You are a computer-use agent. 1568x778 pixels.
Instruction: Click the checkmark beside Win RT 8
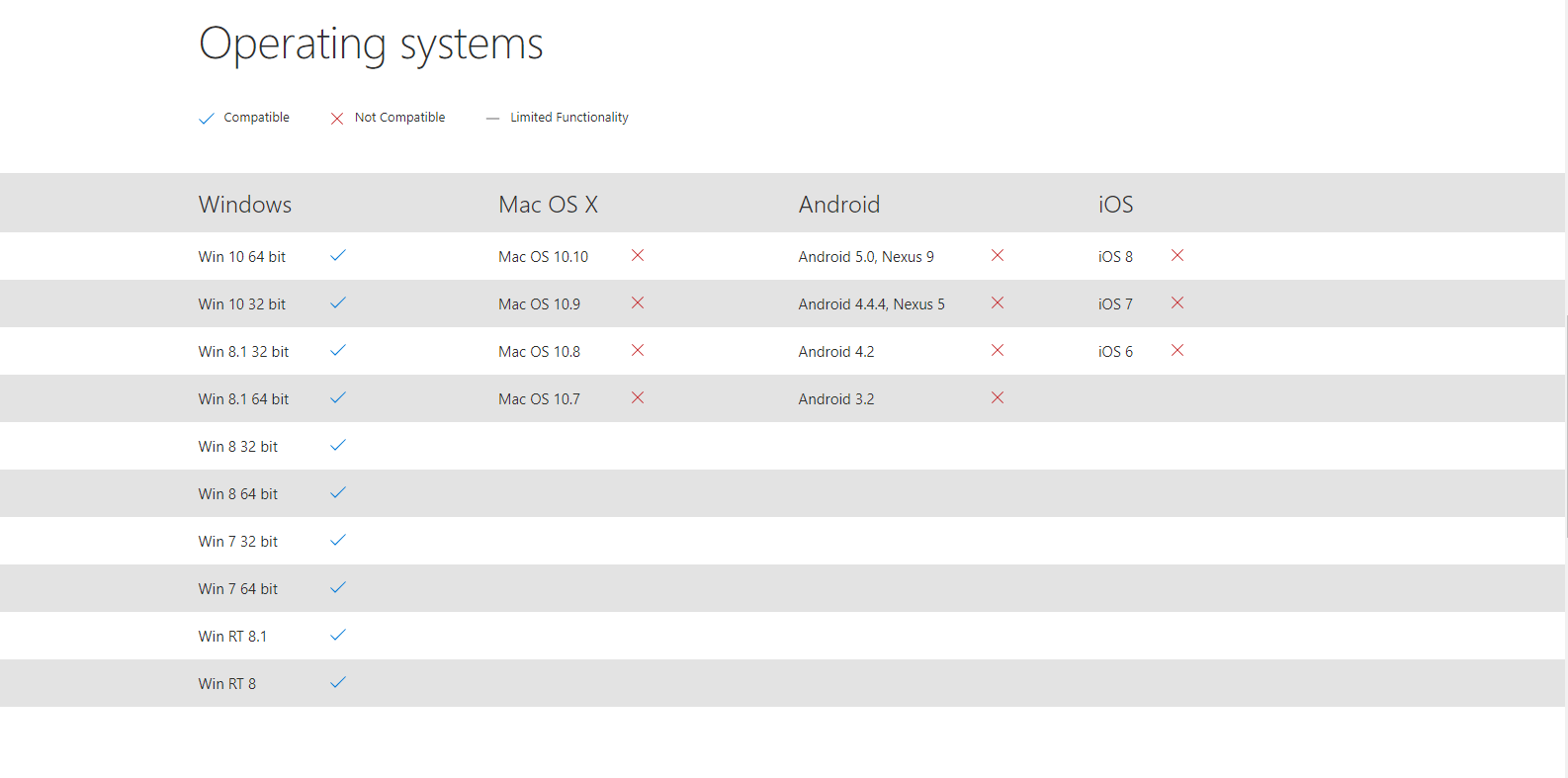(338, 682)
